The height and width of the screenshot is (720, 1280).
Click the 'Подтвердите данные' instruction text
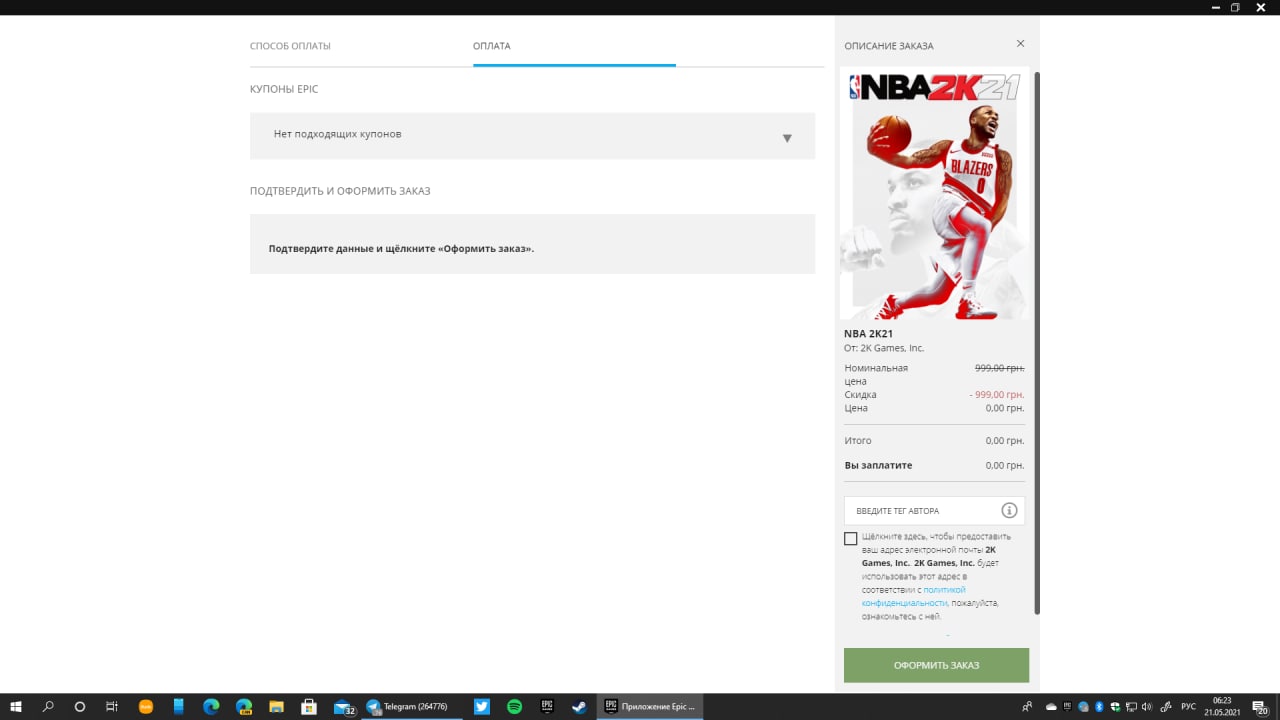401,248
